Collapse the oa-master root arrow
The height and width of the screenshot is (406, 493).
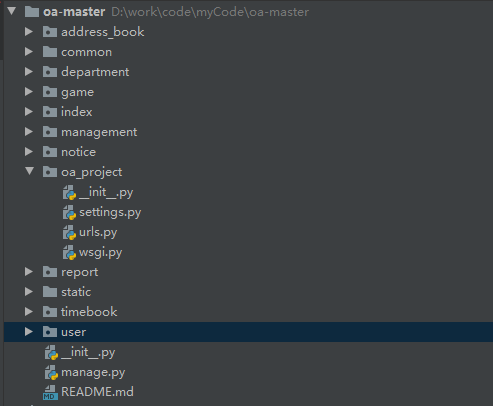point(12,11)
